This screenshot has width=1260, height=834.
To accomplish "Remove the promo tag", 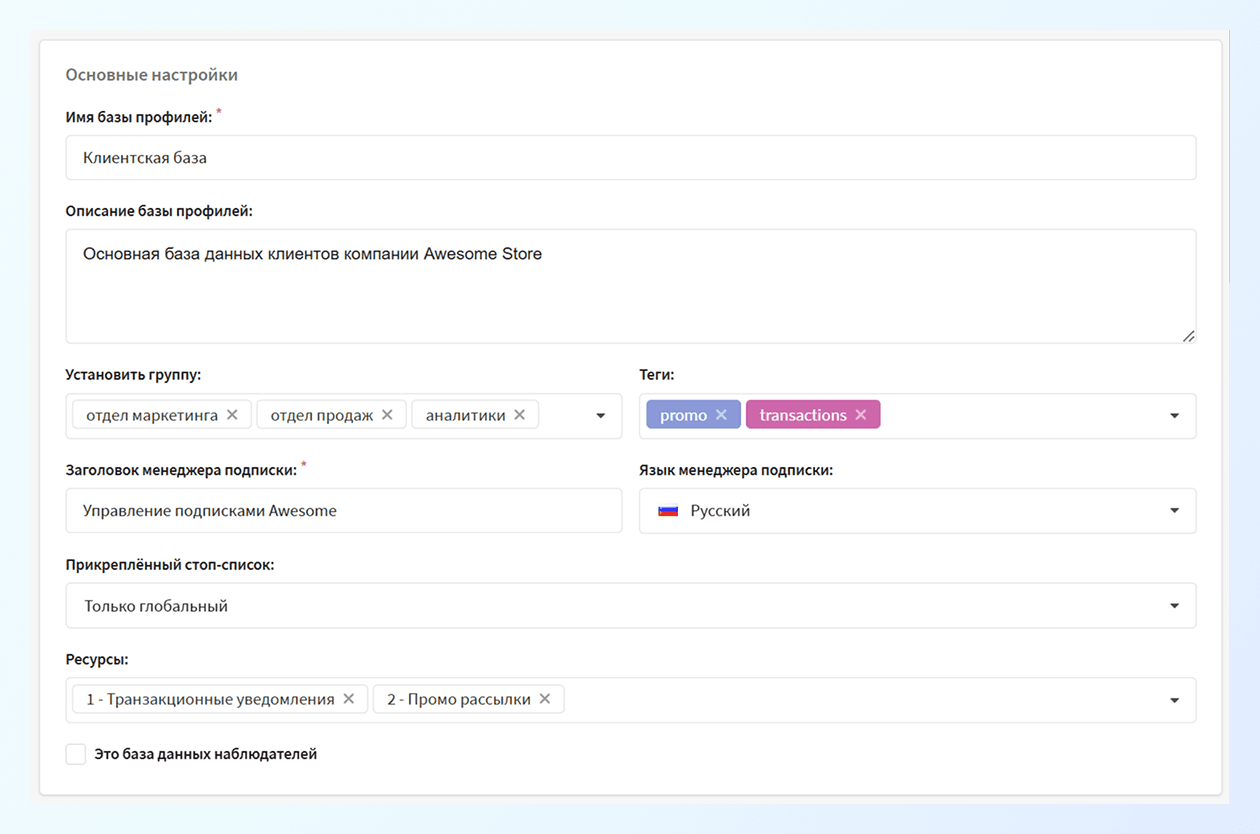I will click(721, 415).
